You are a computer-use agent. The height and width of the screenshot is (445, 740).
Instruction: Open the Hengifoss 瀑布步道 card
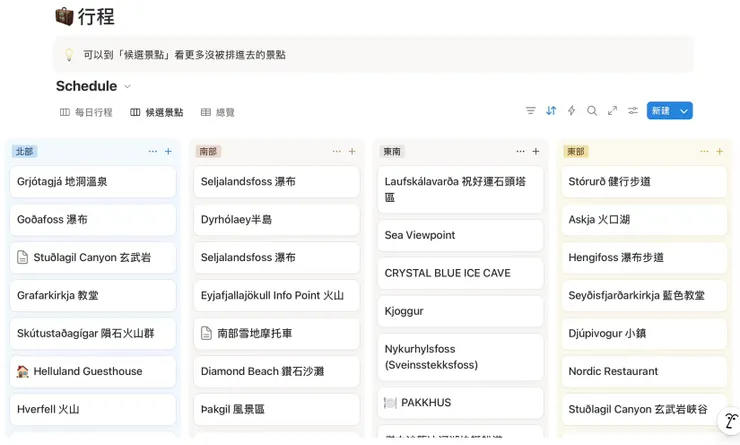pyautogui.click(x=644, y=257)
